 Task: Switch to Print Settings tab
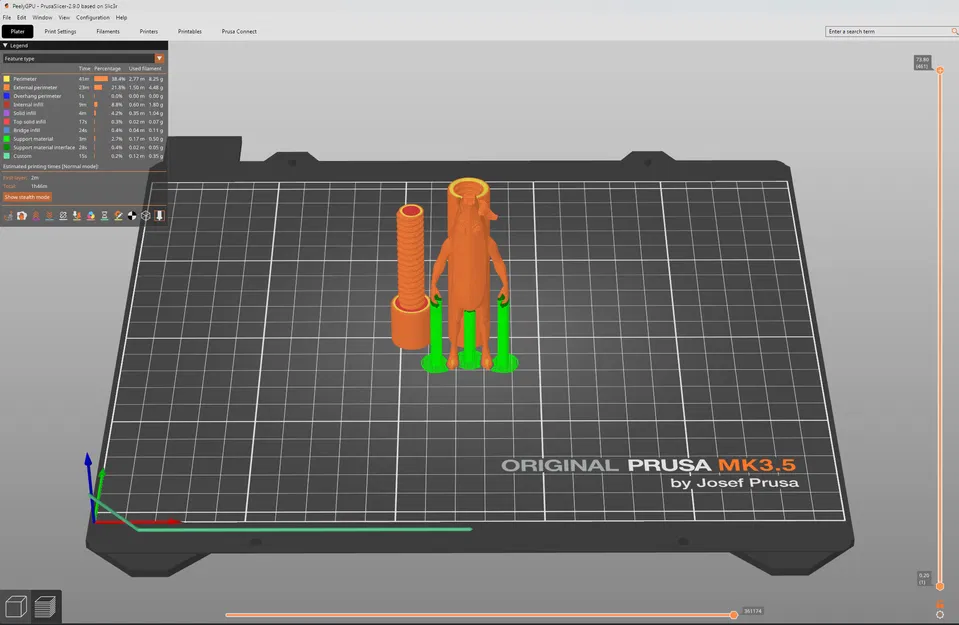point(61,31)
